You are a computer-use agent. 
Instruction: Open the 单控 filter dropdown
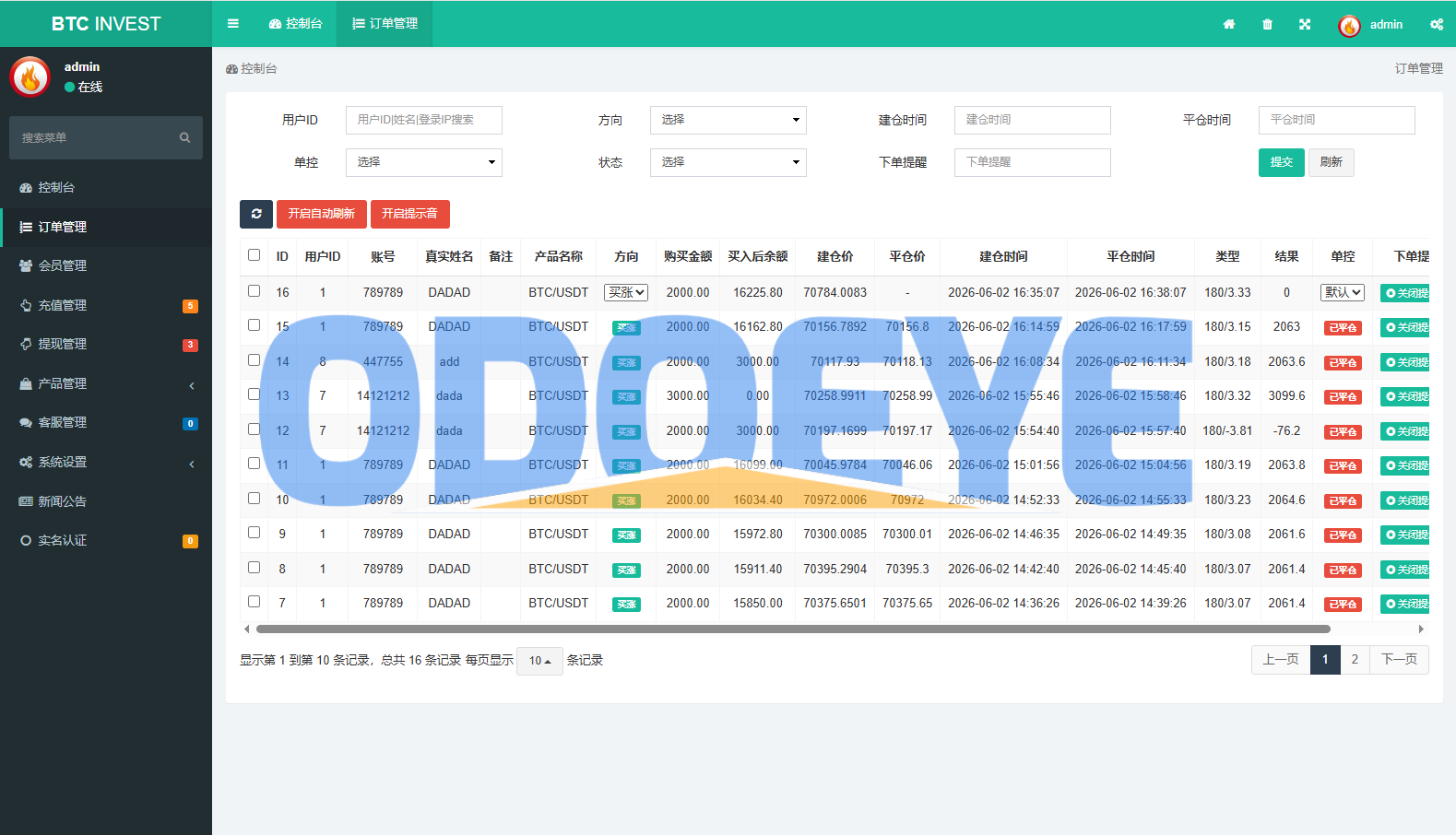424,162
